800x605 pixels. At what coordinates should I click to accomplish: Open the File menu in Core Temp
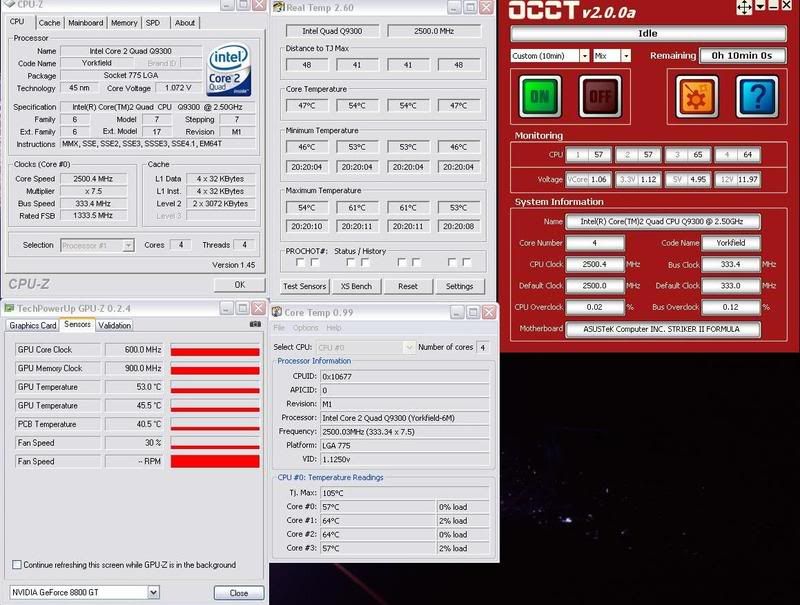(x=279, y=327)
